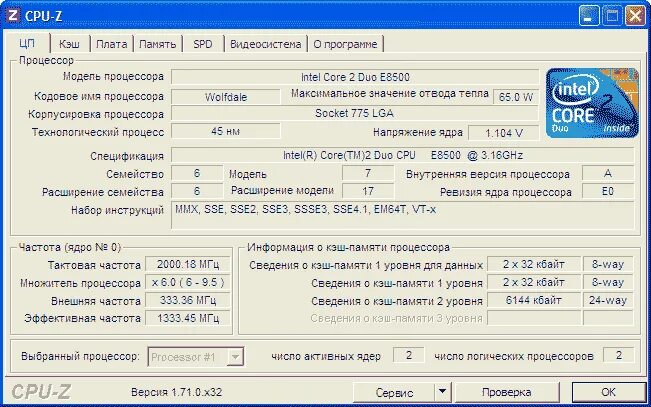Minimize the CPU-Z window

point(589,16)
